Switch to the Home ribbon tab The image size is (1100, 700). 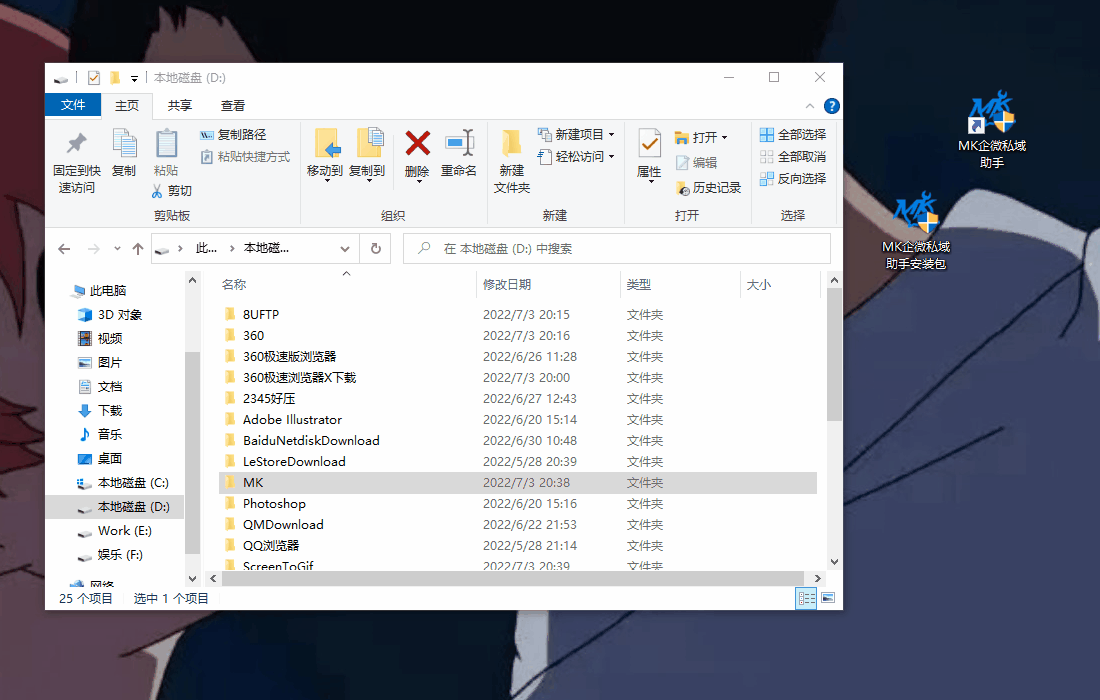coord(127,105)
